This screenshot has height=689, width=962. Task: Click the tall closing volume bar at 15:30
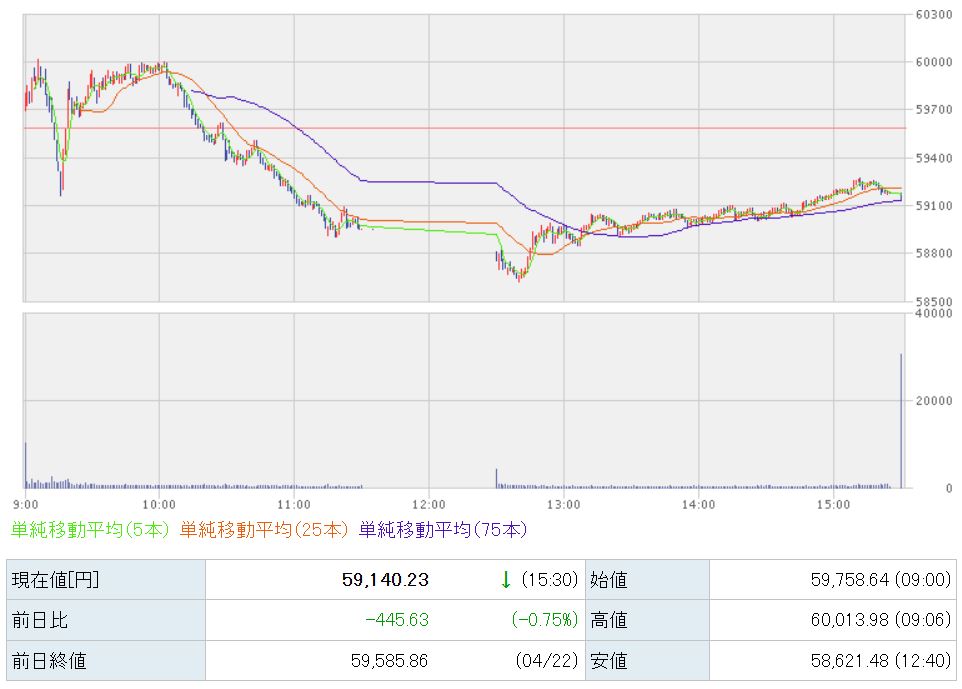pos(901,422)
